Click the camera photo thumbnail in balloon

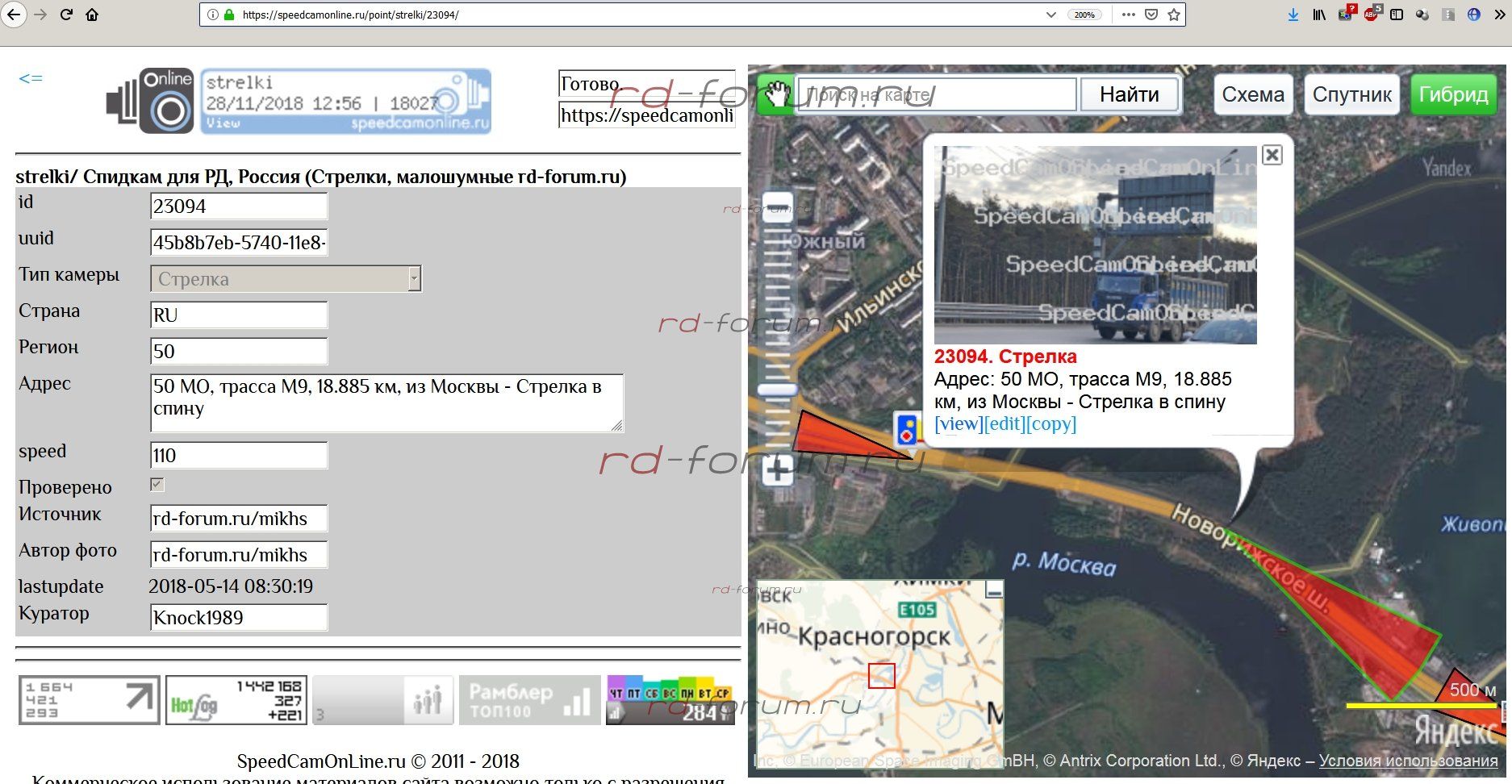point(1095,245)
